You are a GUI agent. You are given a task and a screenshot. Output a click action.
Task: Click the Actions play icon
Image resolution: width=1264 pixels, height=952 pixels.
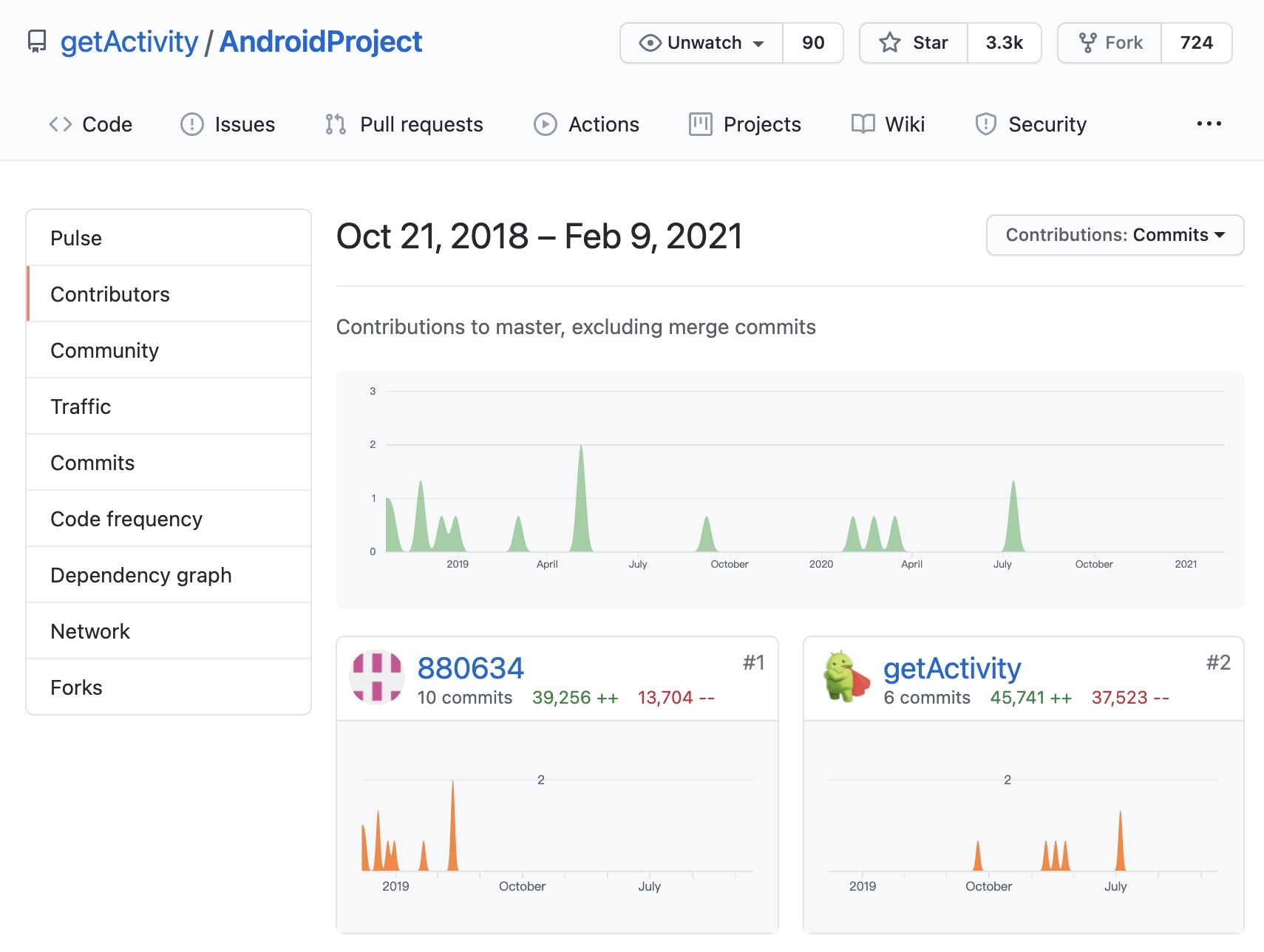click(546, 124)
